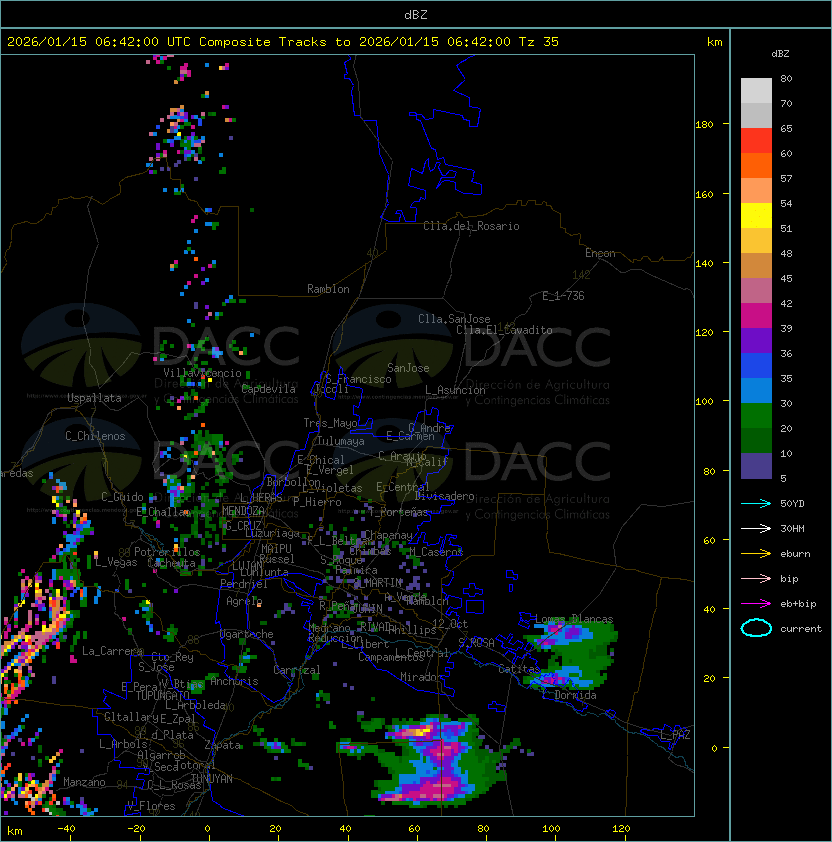Click the MENDOZA label on the map

pos(243,511)
